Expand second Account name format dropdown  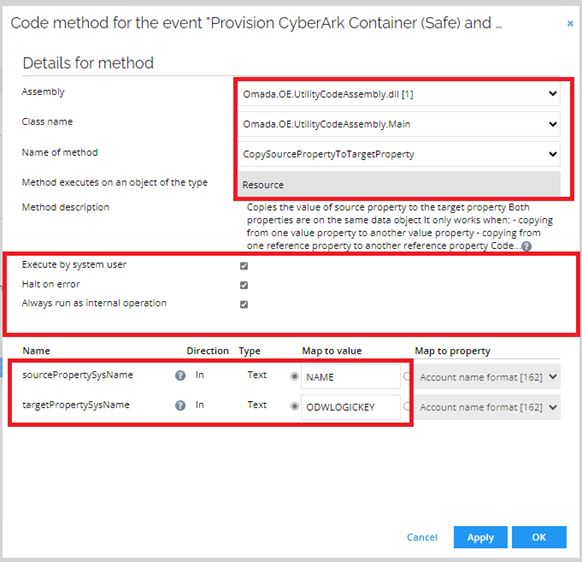tap(487, 407)
